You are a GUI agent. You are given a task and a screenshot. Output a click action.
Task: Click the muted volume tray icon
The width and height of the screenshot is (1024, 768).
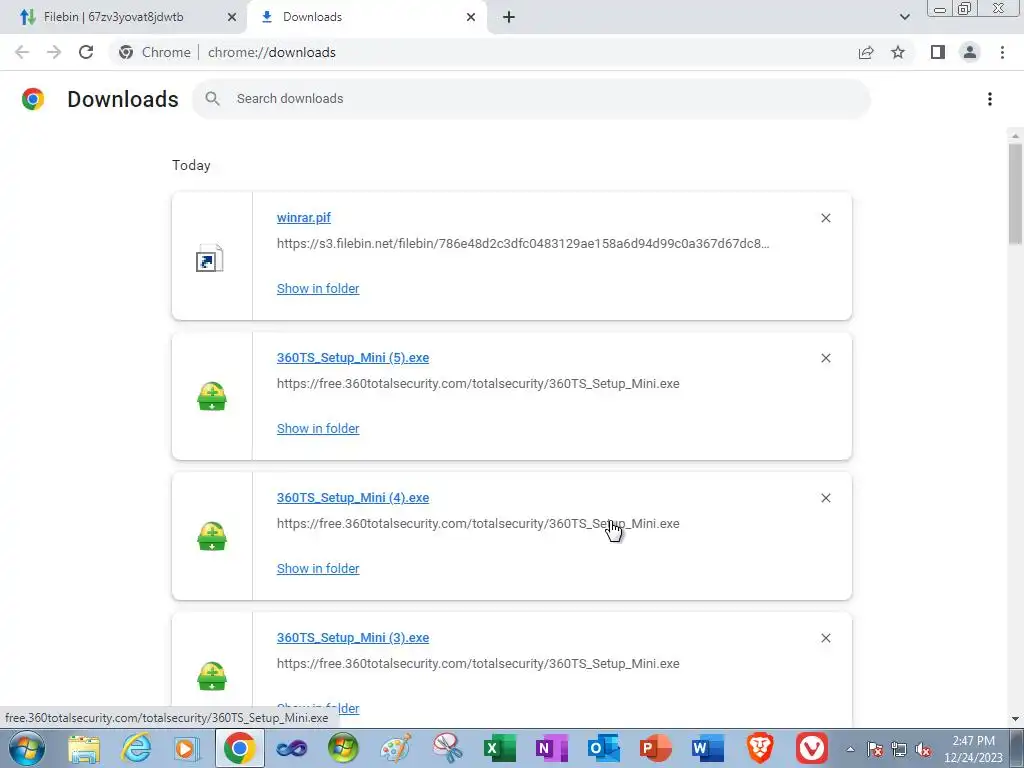[x=923, y=750]
